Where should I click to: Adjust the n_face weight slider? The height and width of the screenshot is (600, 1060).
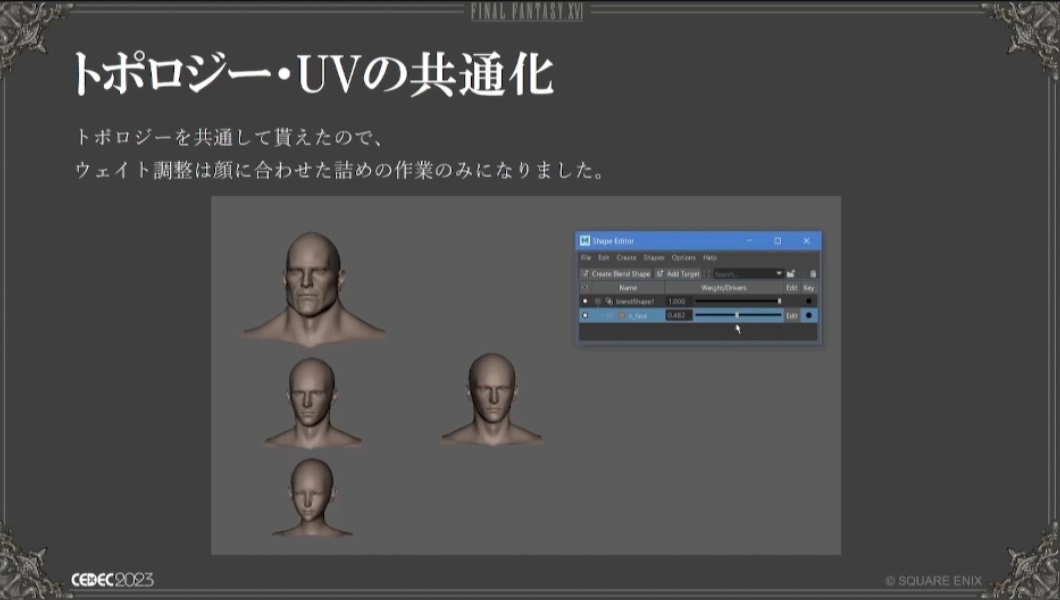[x=738, y=316]
